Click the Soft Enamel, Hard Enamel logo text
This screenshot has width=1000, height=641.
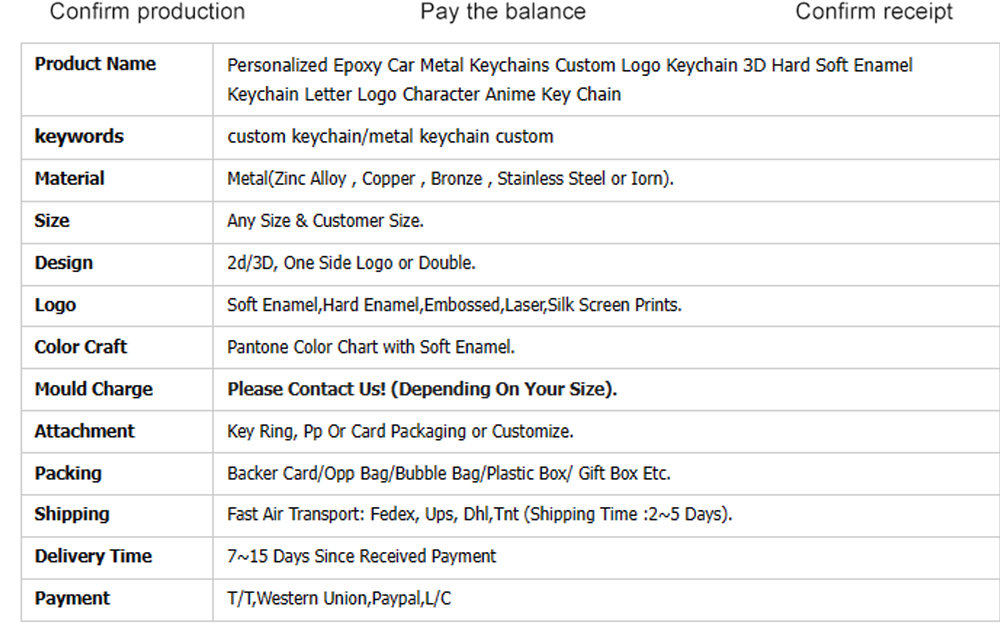454,305
